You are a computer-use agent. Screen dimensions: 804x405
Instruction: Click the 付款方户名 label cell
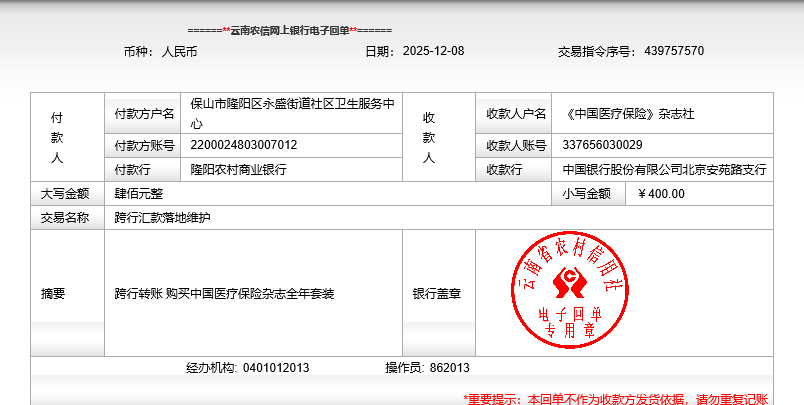click(x=144, y=114)
